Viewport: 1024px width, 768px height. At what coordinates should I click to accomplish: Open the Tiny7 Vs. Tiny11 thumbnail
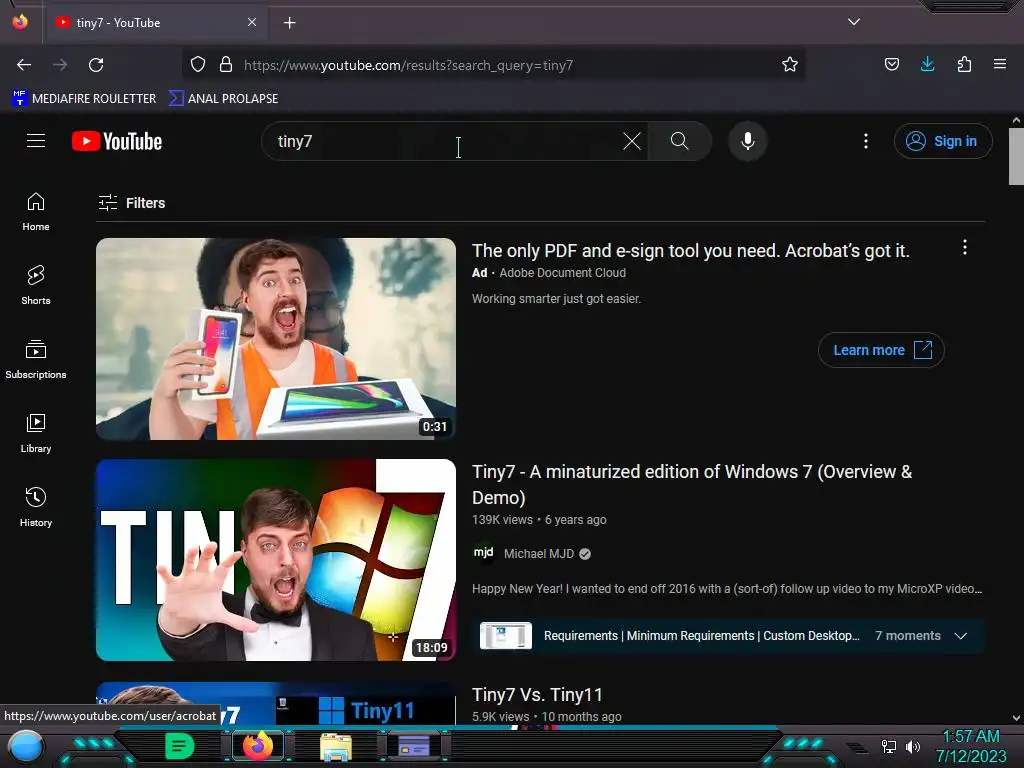coord(276,703)
